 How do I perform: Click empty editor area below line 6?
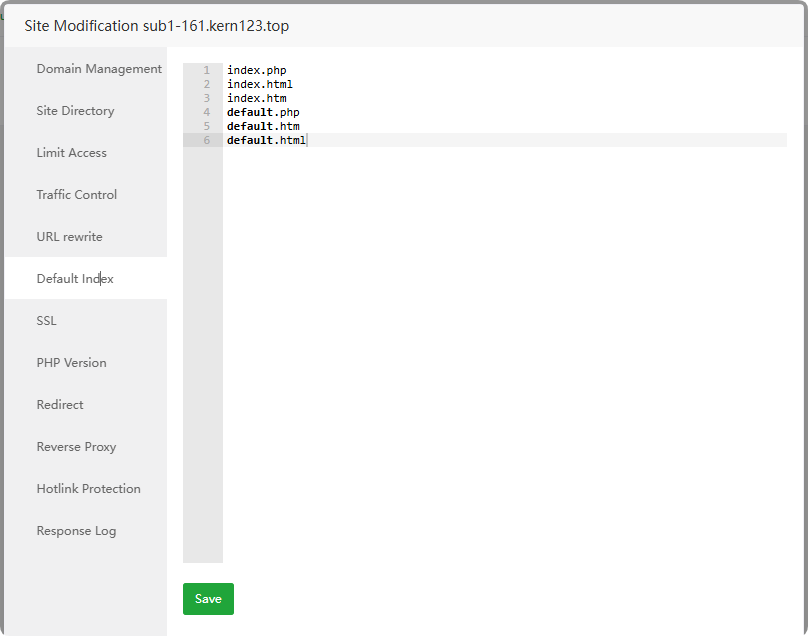[x=505, y=355]
